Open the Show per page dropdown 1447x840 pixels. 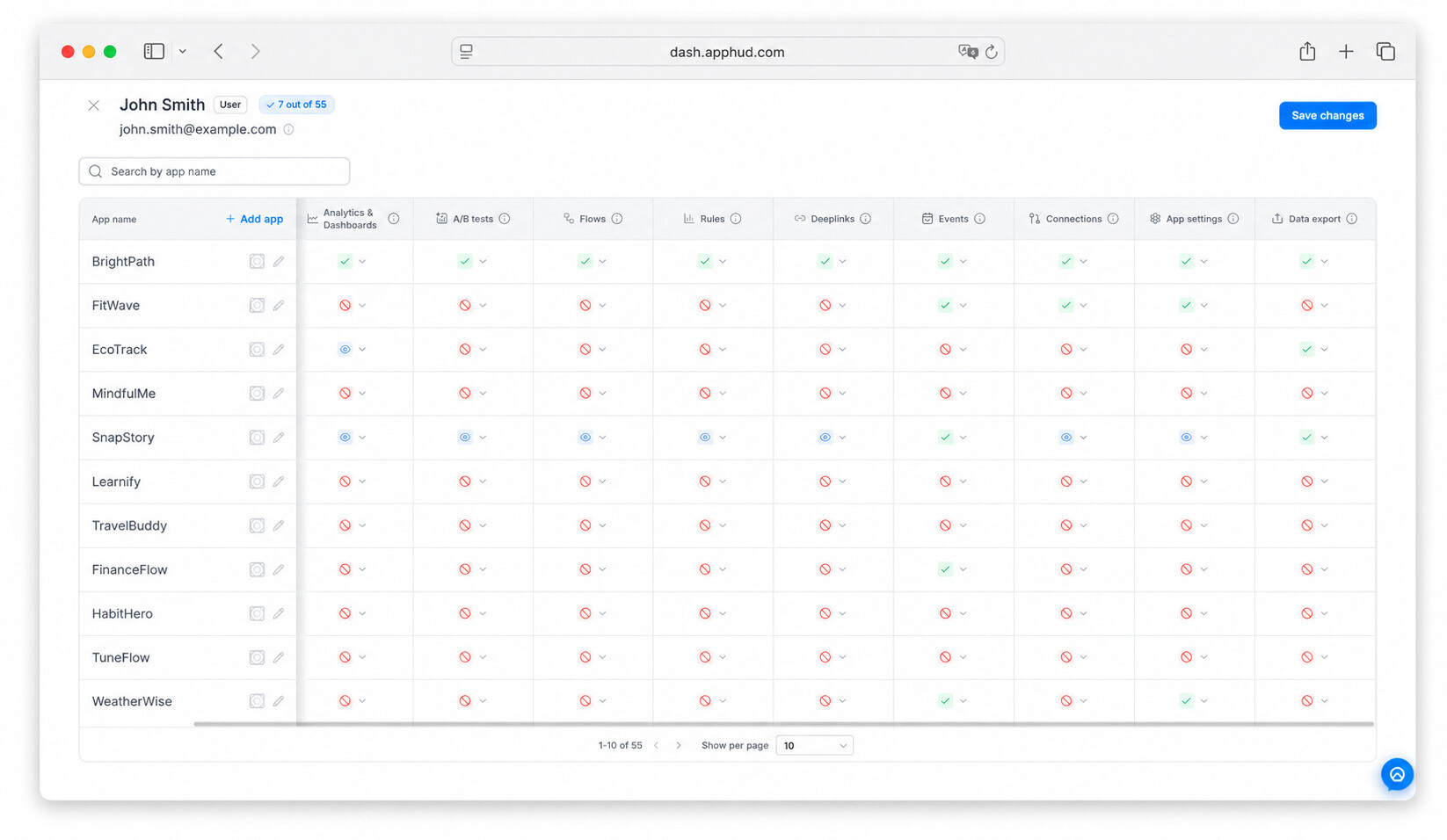tap(814, 745)
